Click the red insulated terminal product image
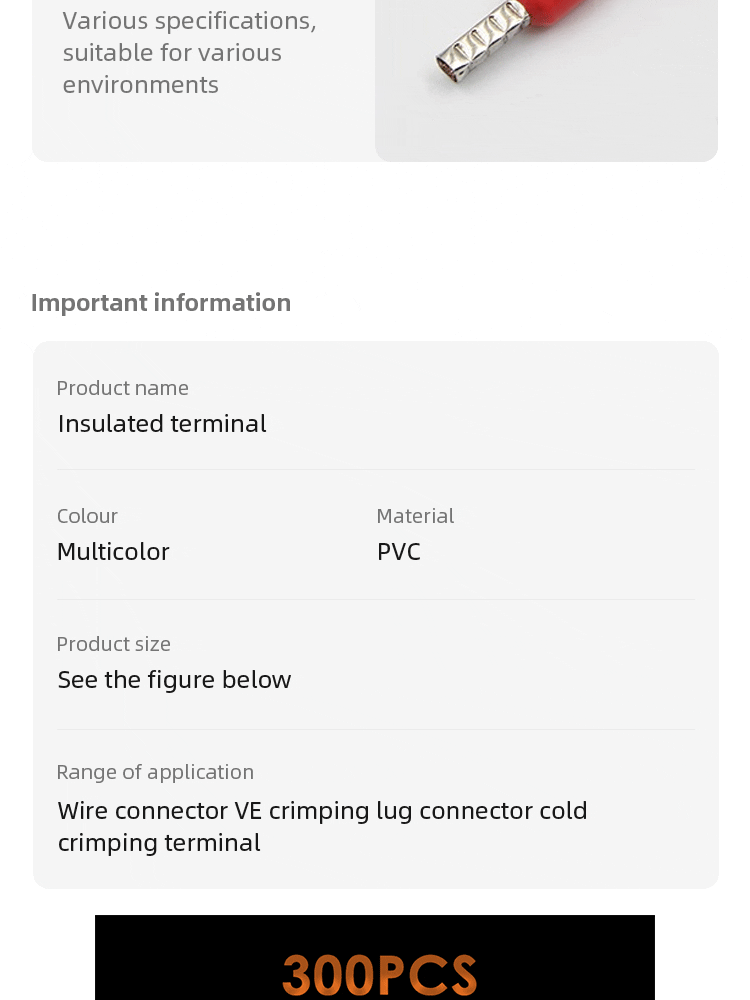 (547, 80)
